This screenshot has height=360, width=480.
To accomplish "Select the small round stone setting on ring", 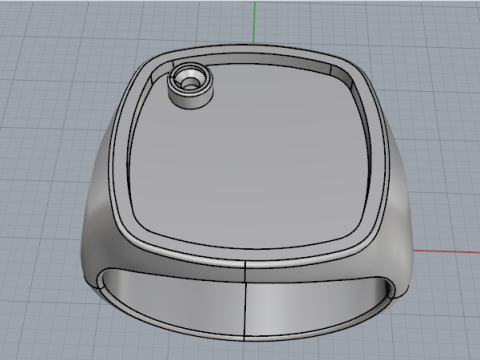I will (x=190, y=86).
